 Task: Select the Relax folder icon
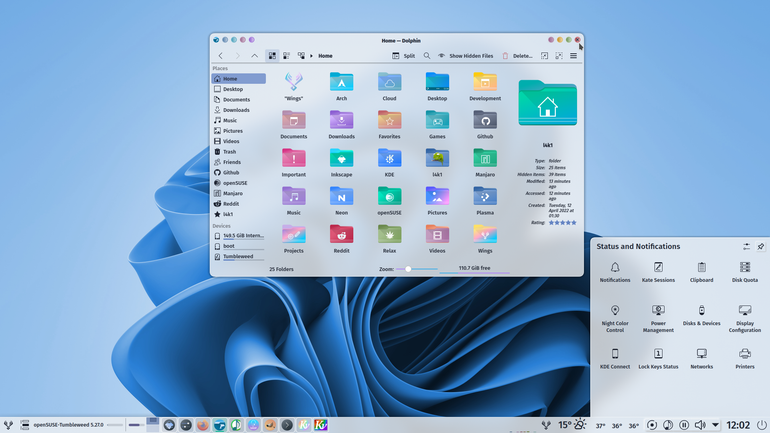pos(389,235)
